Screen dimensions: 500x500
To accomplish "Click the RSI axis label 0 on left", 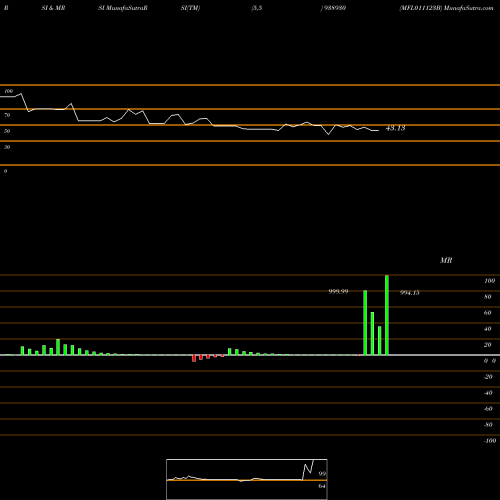I will pos(5,171).
